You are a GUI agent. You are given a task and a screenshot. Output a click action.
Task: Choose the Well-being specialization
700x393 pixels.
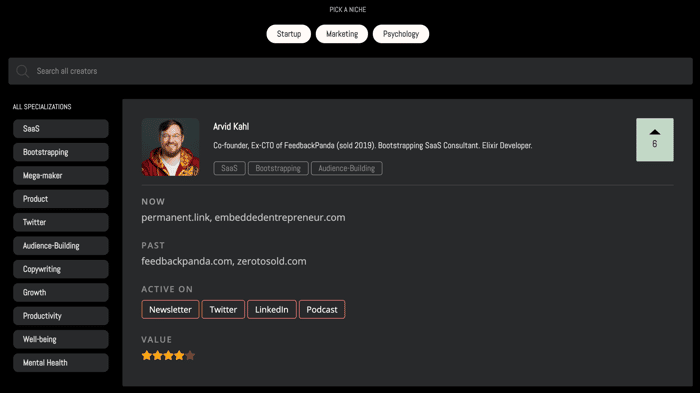point(61,339)
